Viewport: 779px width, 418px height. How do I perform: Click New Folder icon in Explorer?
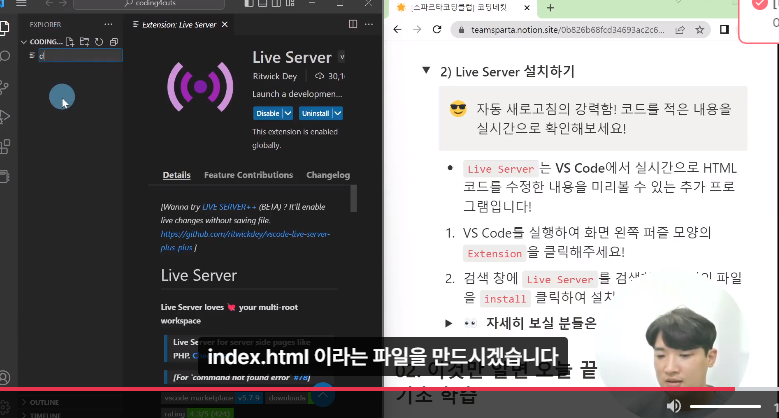84,42
